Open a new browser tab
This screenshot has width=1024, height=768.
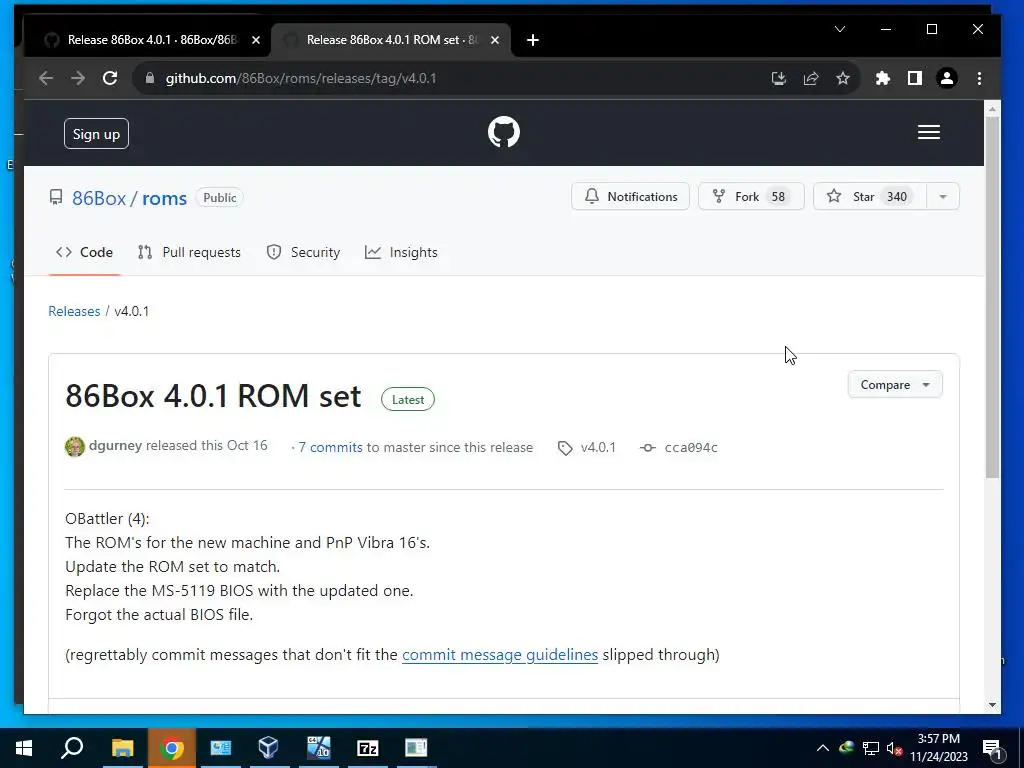coord(532,40)
